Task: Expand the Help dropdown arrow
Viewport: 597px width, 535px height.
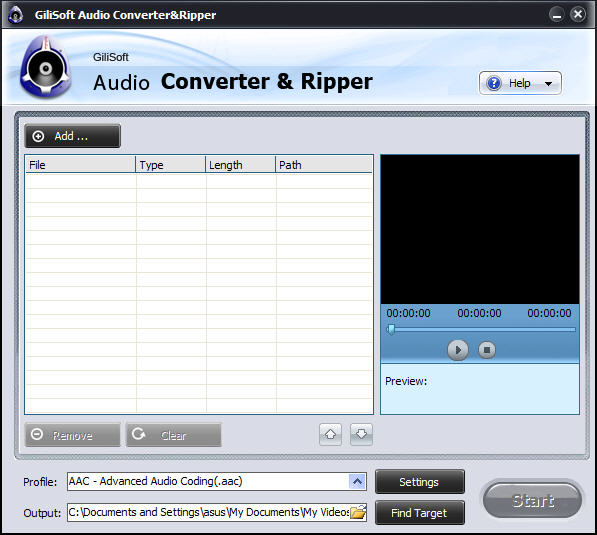Action: [x=548, y=83]
